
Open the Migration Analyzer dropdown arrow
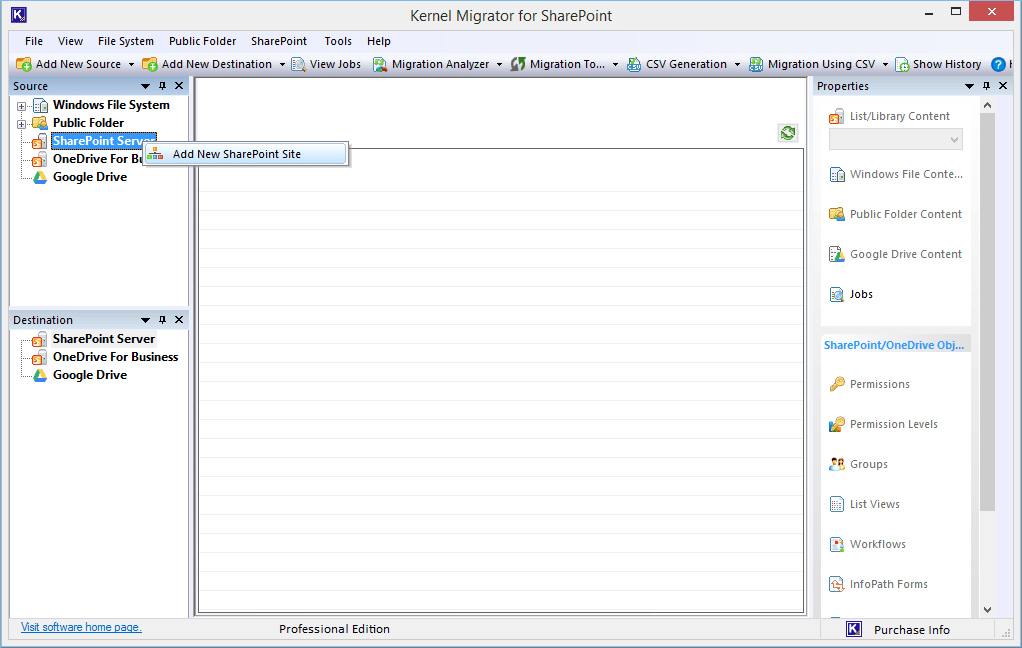[499, 65]
